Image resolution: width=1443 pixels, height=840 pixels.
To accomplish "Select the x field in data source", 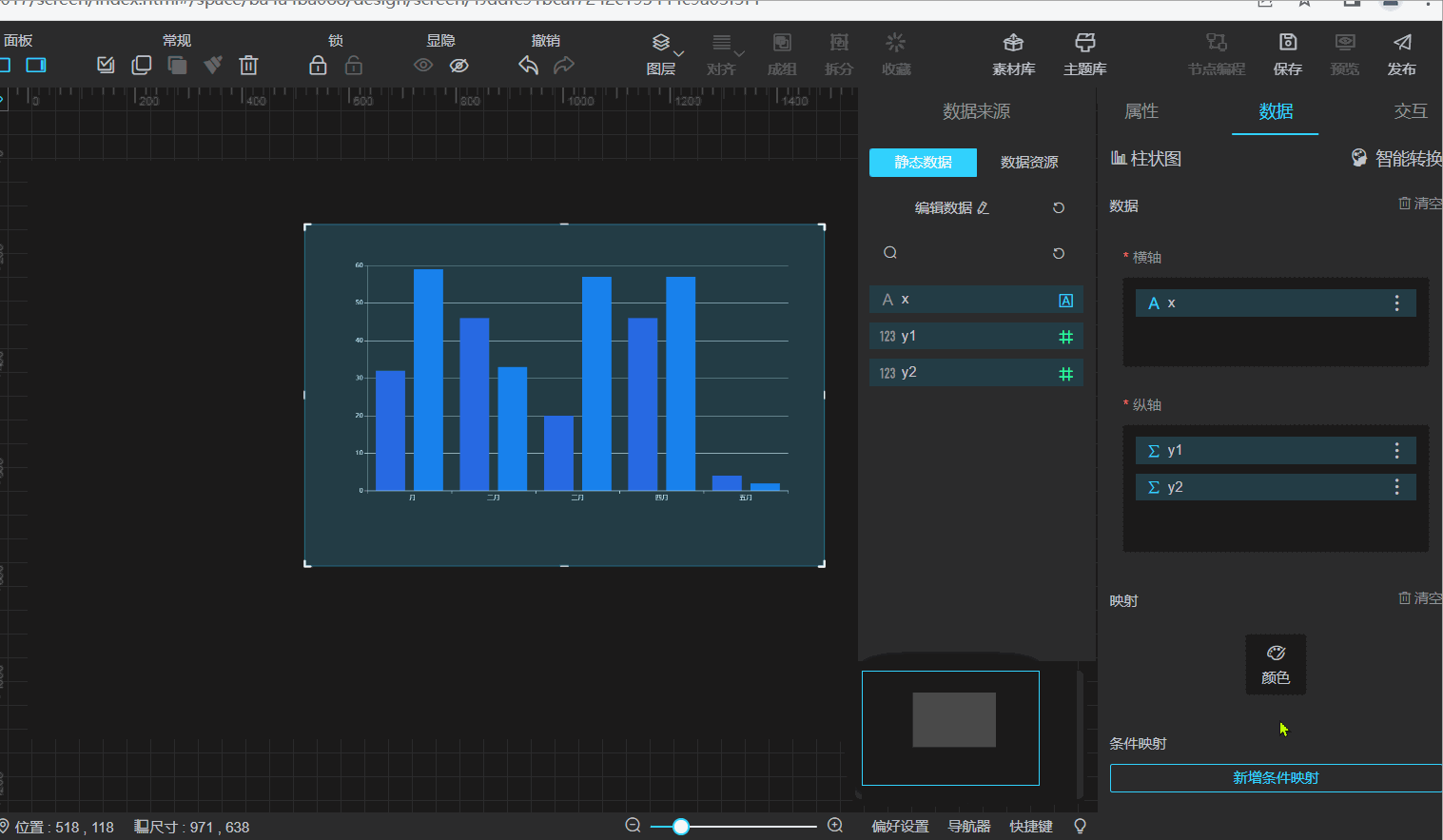I will (x=976, y=300).
